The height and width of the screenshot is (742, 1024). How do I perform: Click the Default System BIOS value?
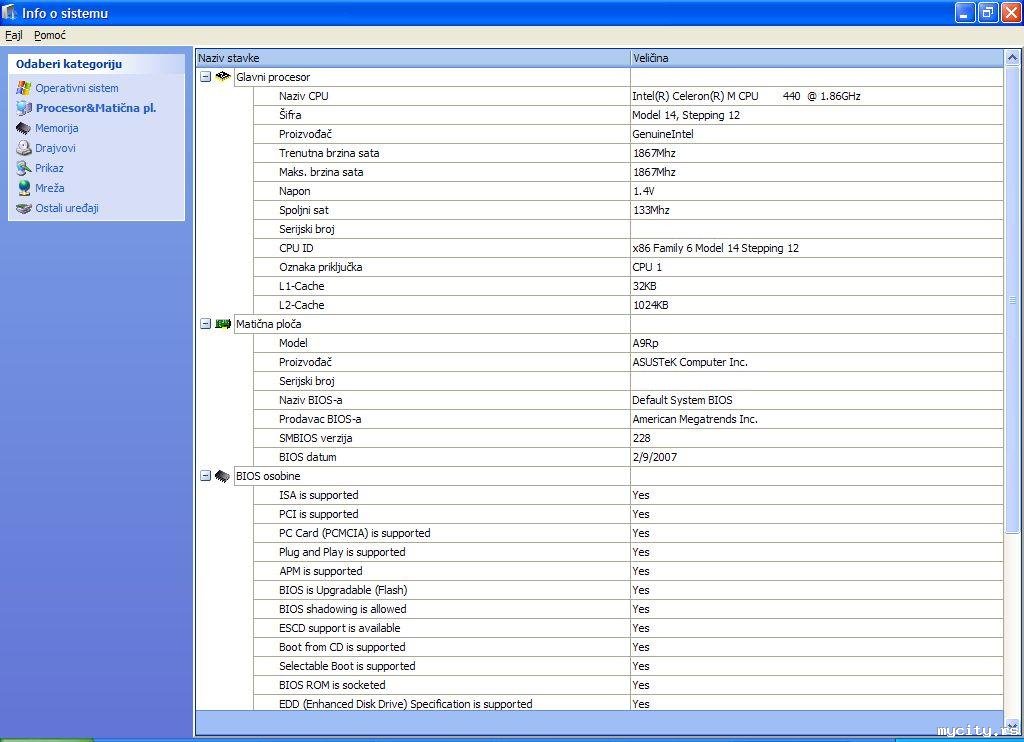point(682,400)
